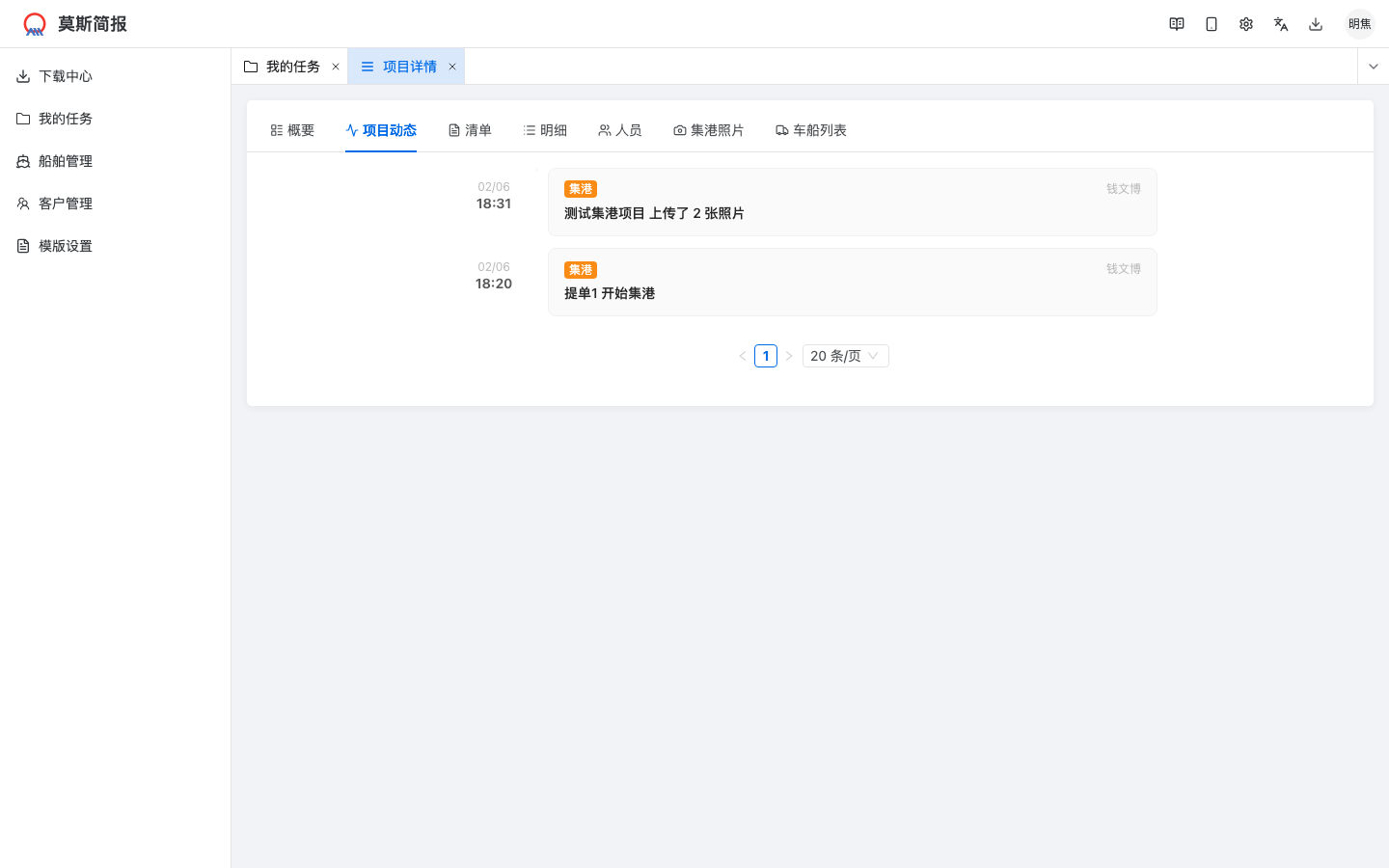
Task: Go to 下载中心 in the sidebar
Action: pos(64,75)
